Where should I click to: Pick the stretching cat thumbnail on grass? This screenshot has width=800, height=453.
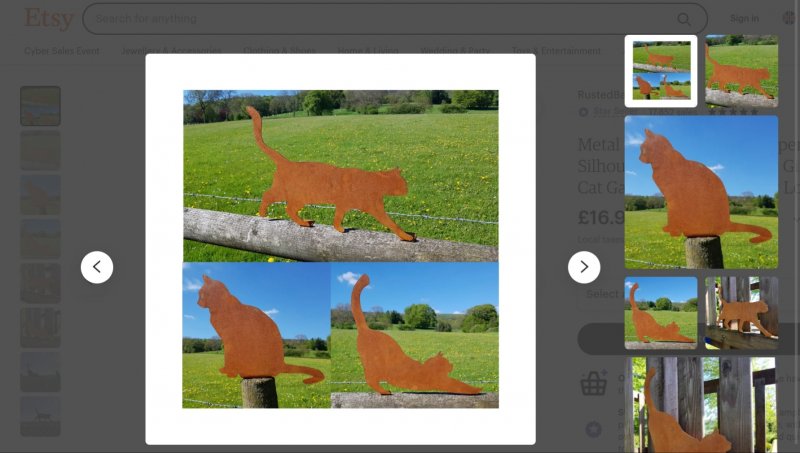point(661,312)
